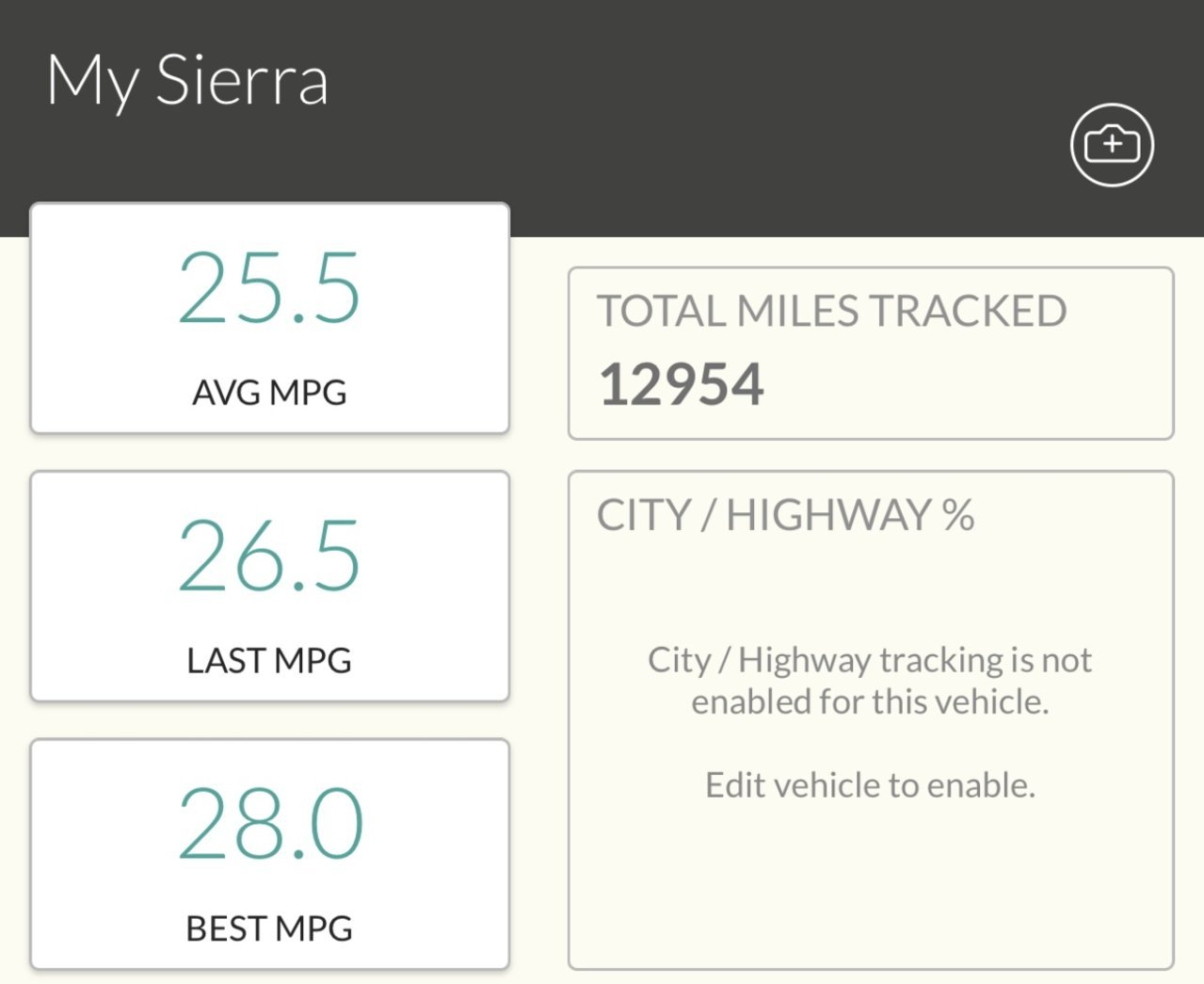This screenshot has height=984, width=1204.
Task: Open the Total Miles Tracked panel
Action: coord(871,353)
